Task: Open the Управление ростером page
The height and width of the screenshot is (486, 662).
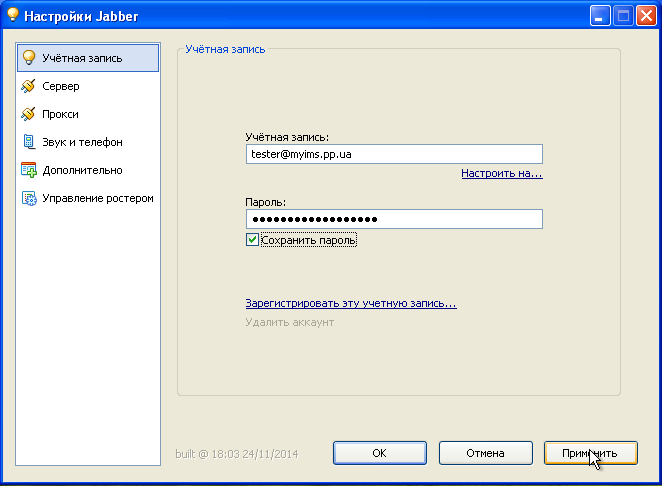Action: pos(88,198)
